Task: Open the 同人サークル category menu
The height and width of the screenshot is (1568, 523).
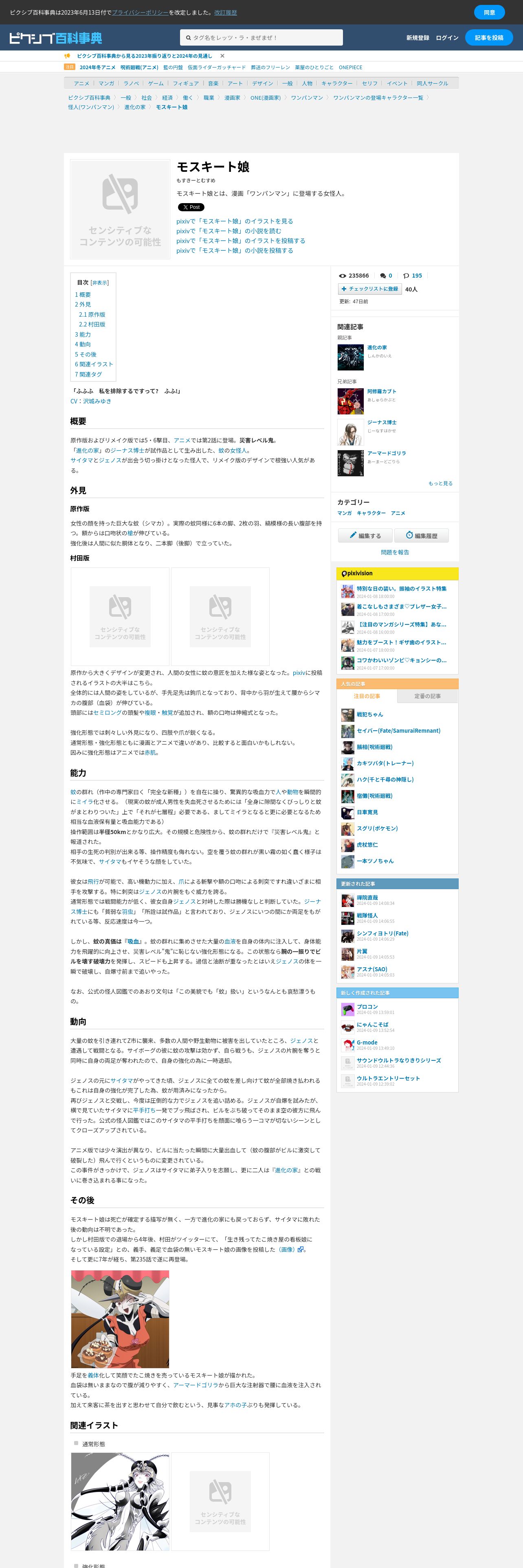Action: tap(432, 83)
